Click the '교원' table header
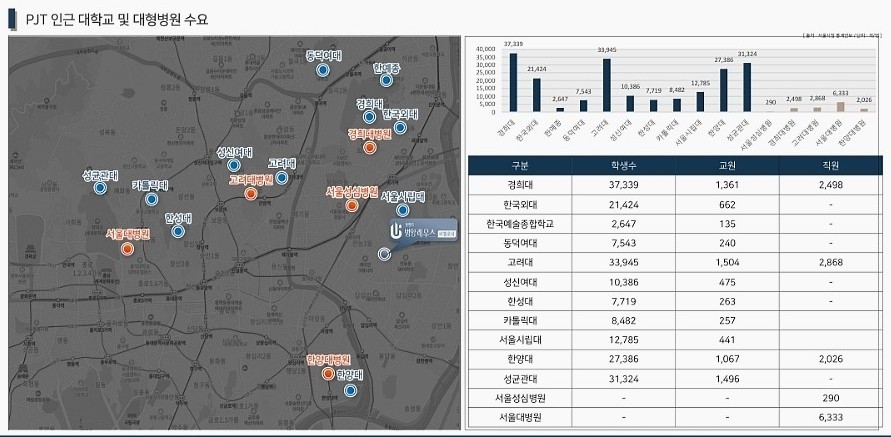This screenshot has width=891, height=437. pyautogui.click(x=727, y=166)
